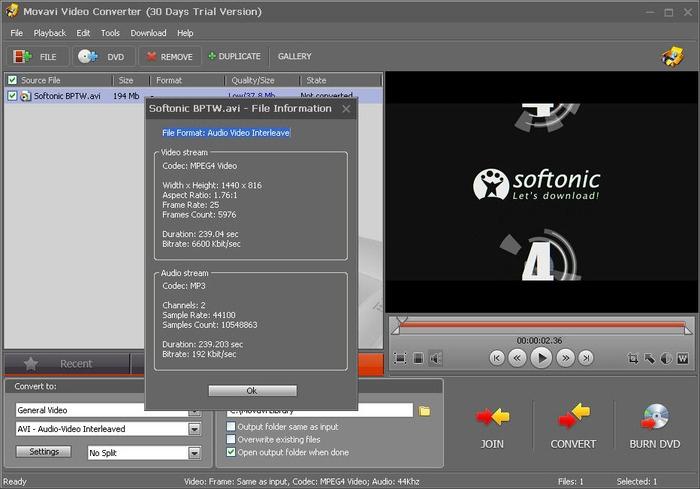Screen dimensions: 700x489
Task: Enable Overwrite existing files
Action: point(231,439)
